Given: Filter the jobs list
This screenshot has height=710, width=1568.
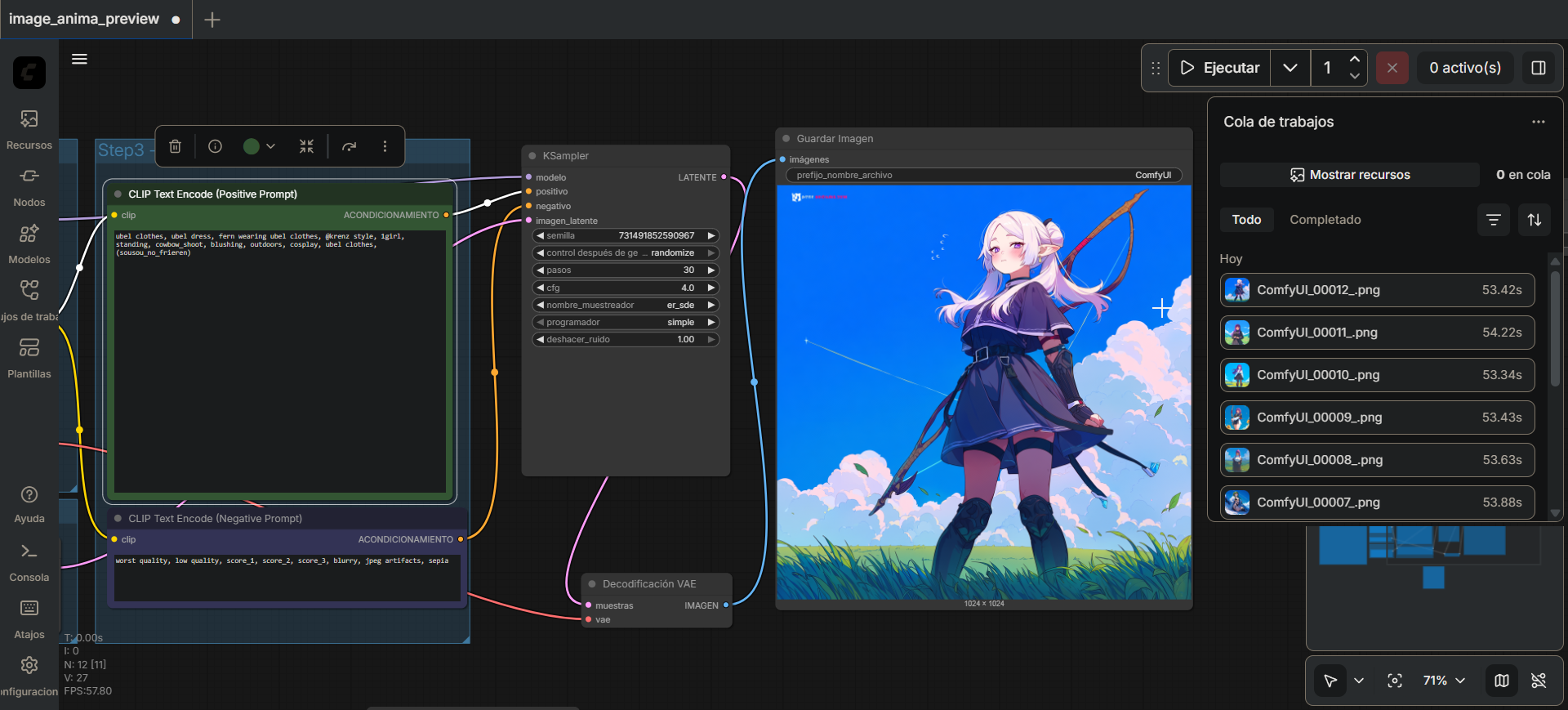Looking at the screenshot, I should pyautogui.click(x=1494, y=220).
